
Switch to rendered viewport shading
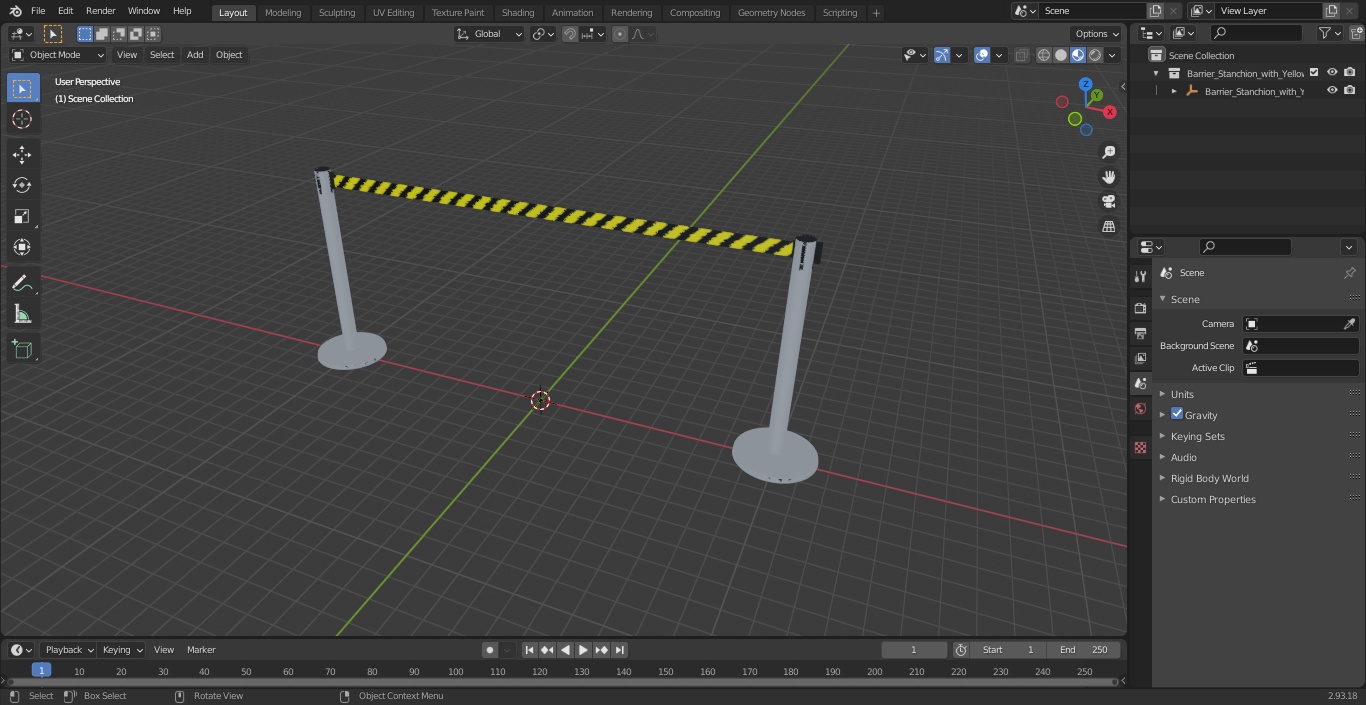coord(1095,55)
